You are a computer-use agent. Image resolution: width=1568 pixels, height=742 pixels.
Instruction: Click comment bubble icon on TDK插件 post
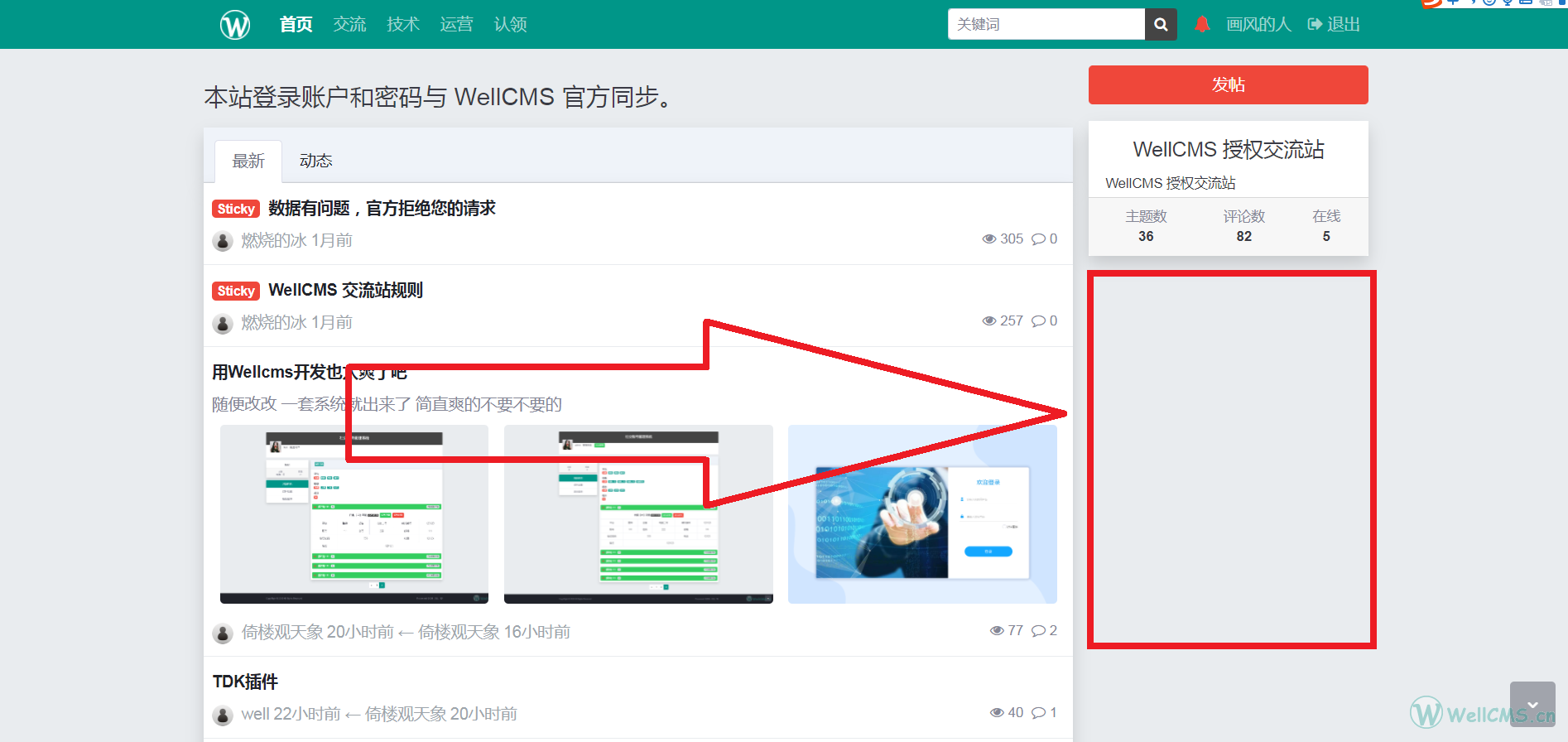pos(1038,712)
